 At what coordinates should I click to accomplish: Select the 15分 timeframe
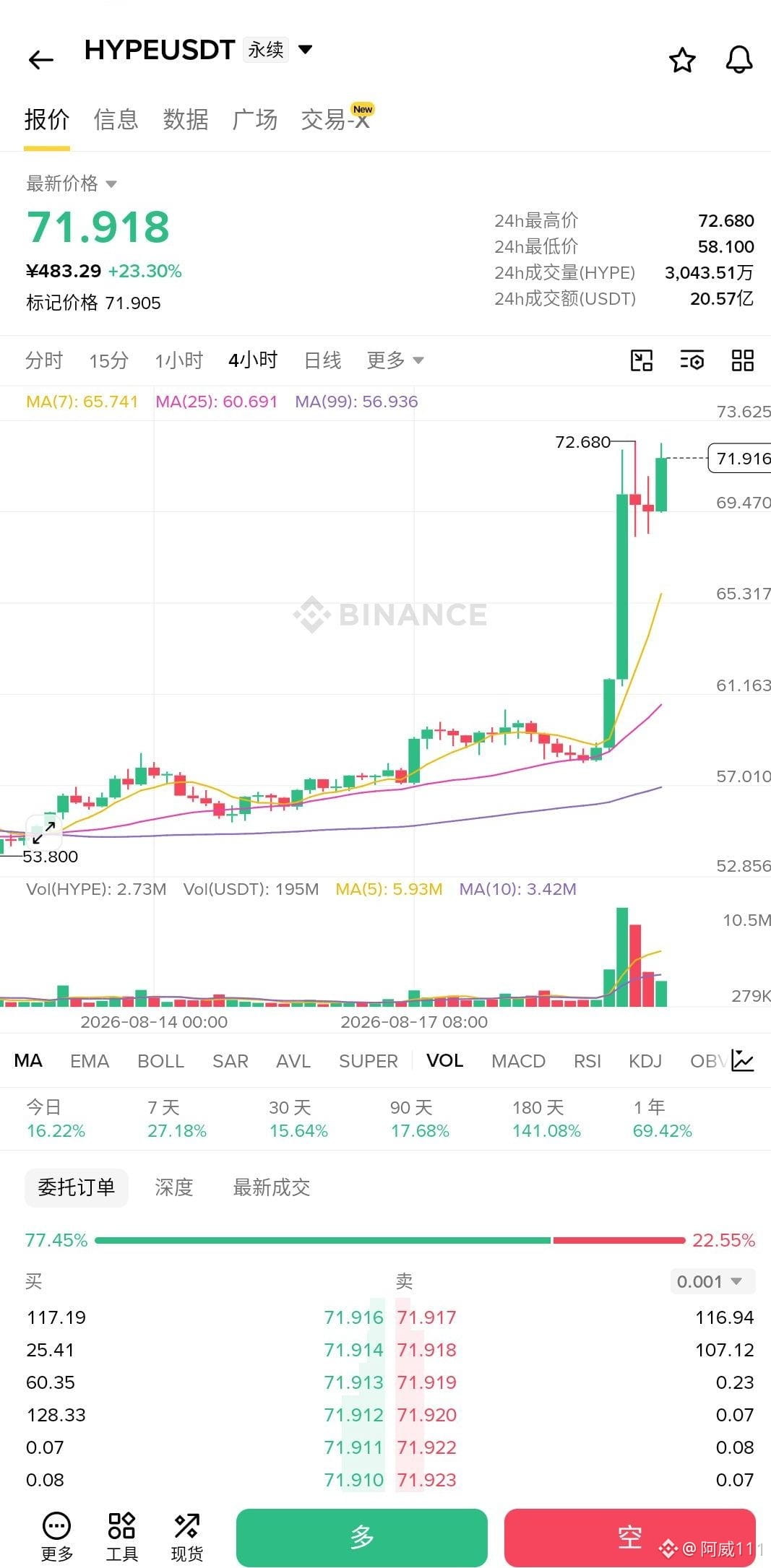[x=109, y=360]
